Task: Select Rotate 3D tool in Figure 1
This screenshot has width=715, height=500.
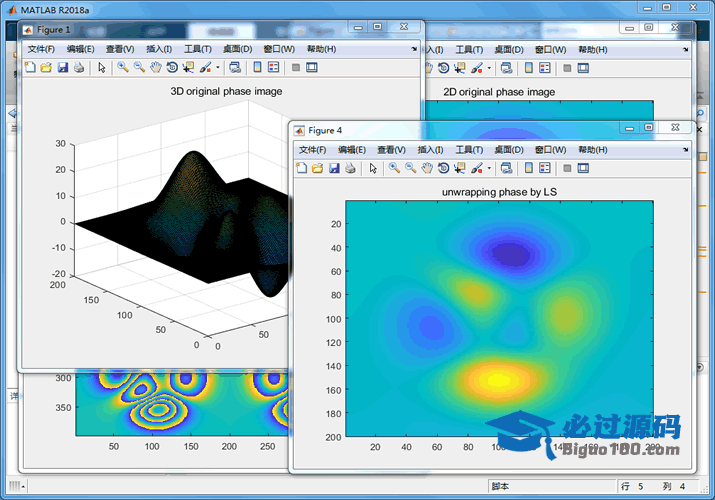Action: coord(172,68)
